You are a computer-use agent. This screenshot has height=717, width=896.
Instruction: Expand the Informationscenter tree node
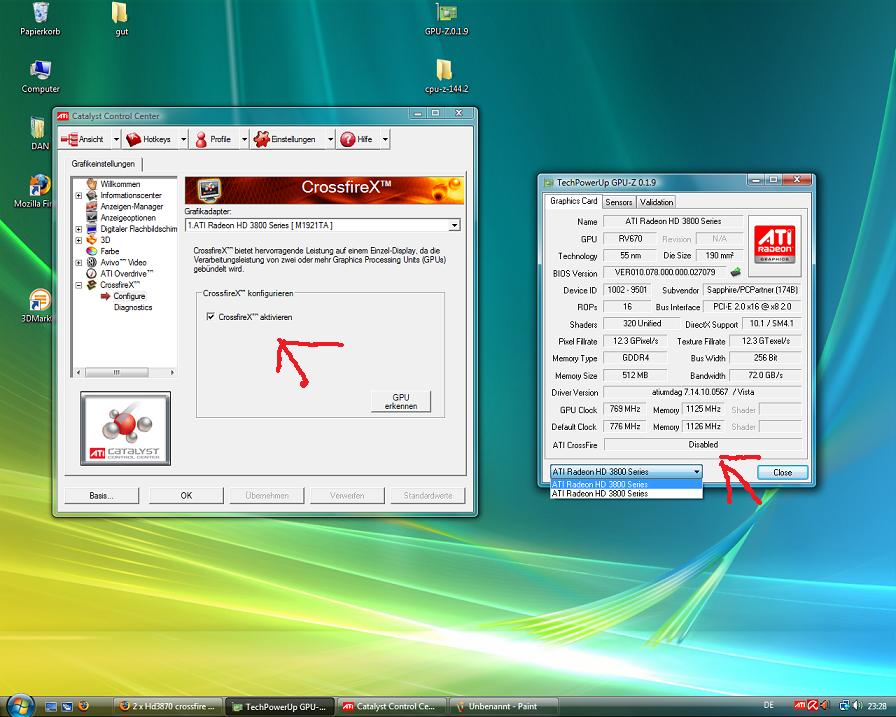[x=78, y=195]
